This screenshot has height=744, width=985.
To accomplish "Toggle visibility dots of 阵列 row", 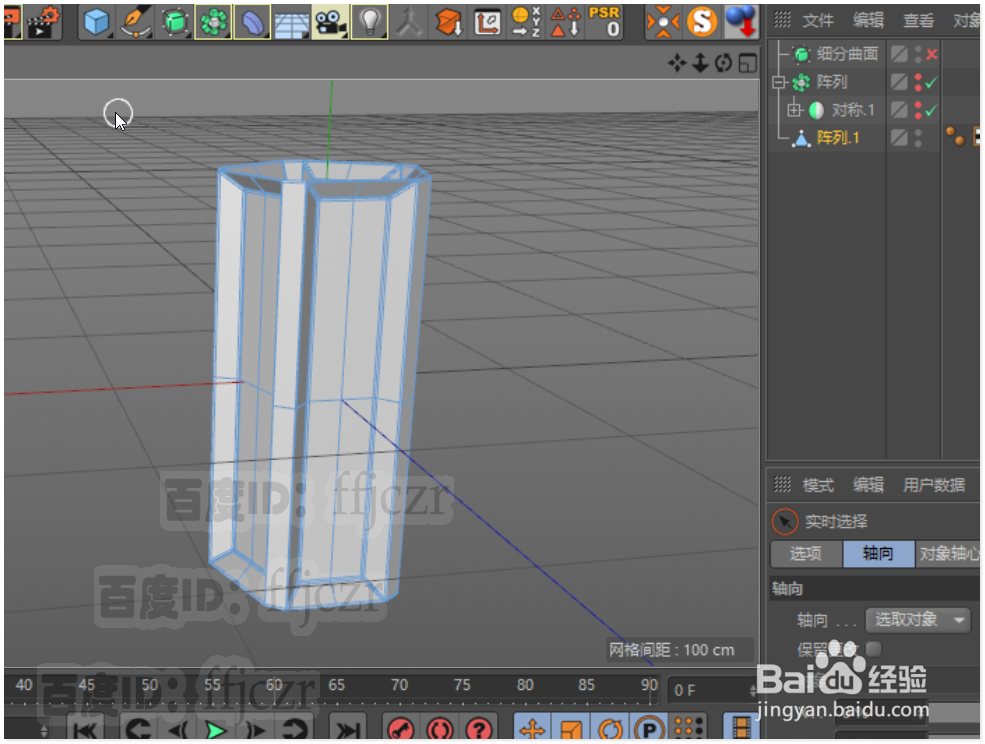I will coord(918,82).
